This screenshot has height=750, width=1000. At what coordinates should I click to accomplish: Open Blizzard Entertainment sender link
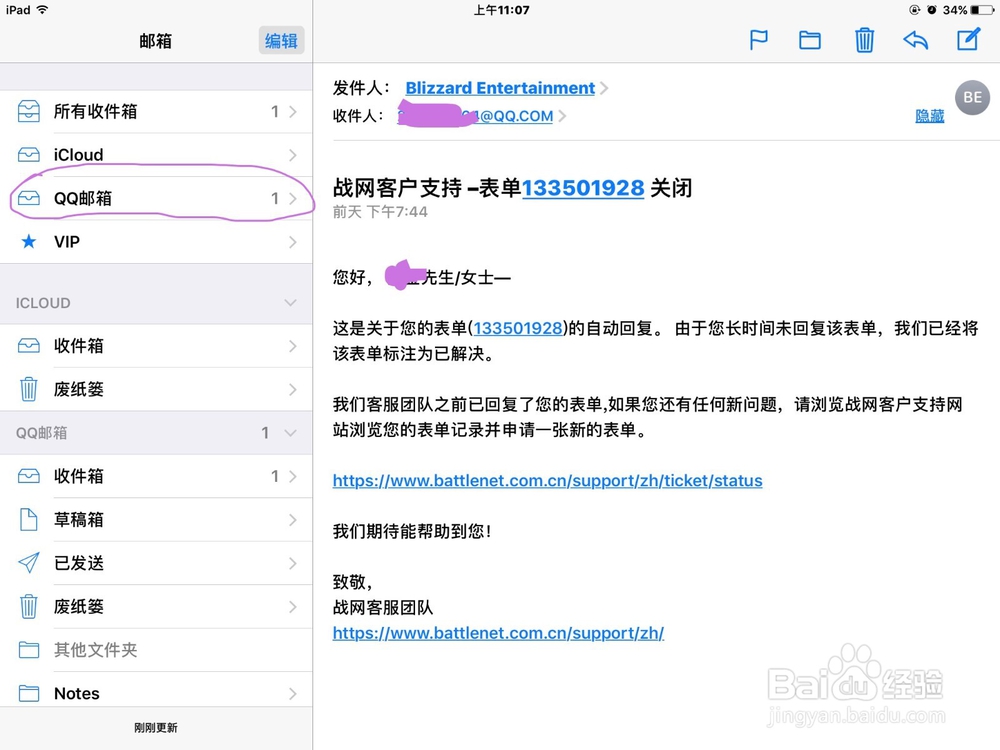coord(500,88)
